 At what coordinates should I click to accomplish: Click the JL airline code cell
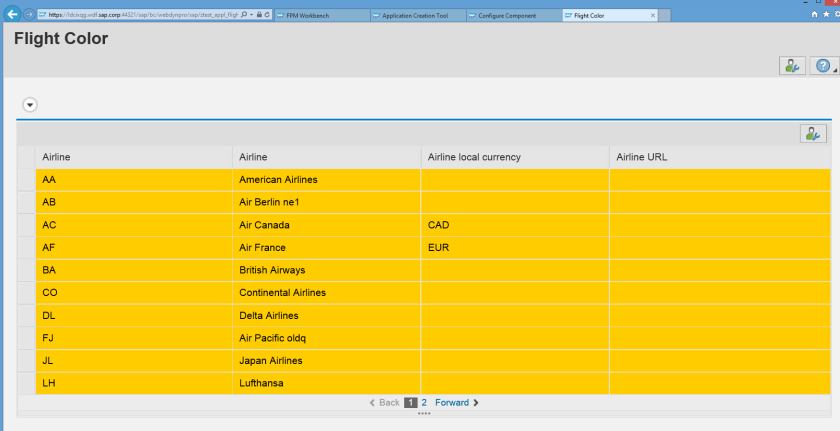[x=134, y=361]
